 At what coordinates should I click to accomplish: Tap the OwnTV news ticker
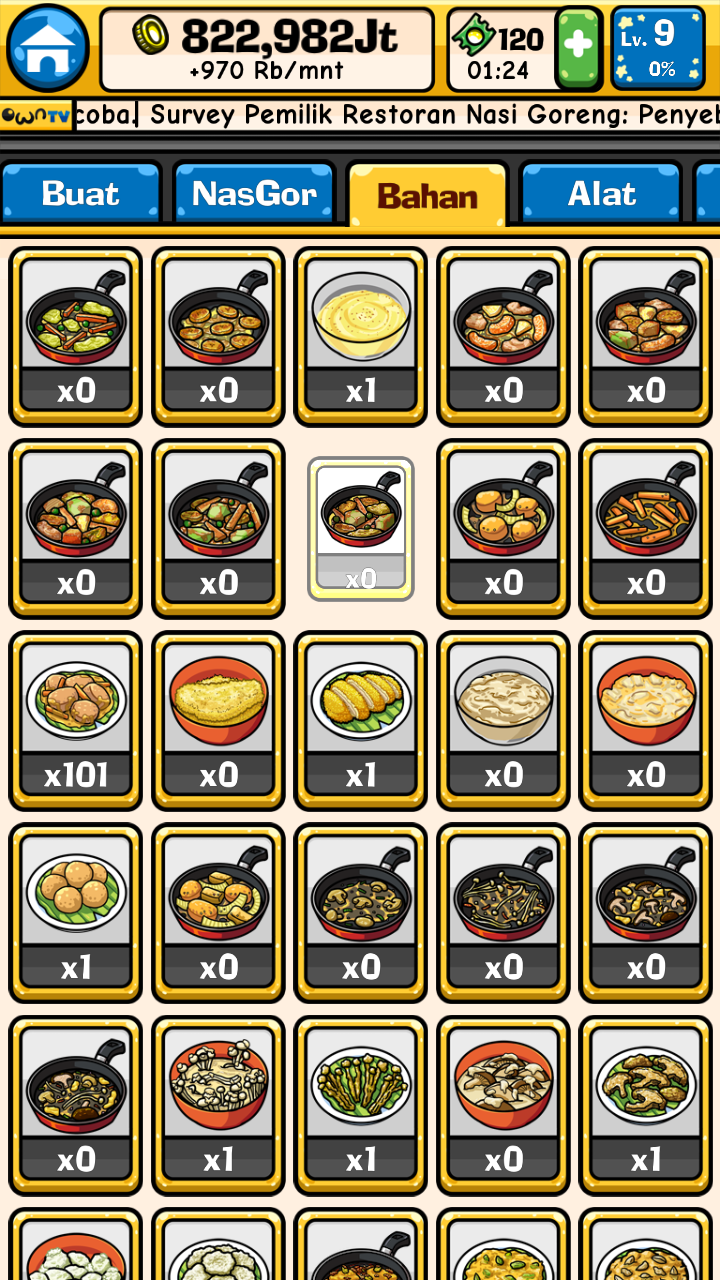[x=360, y=115]
